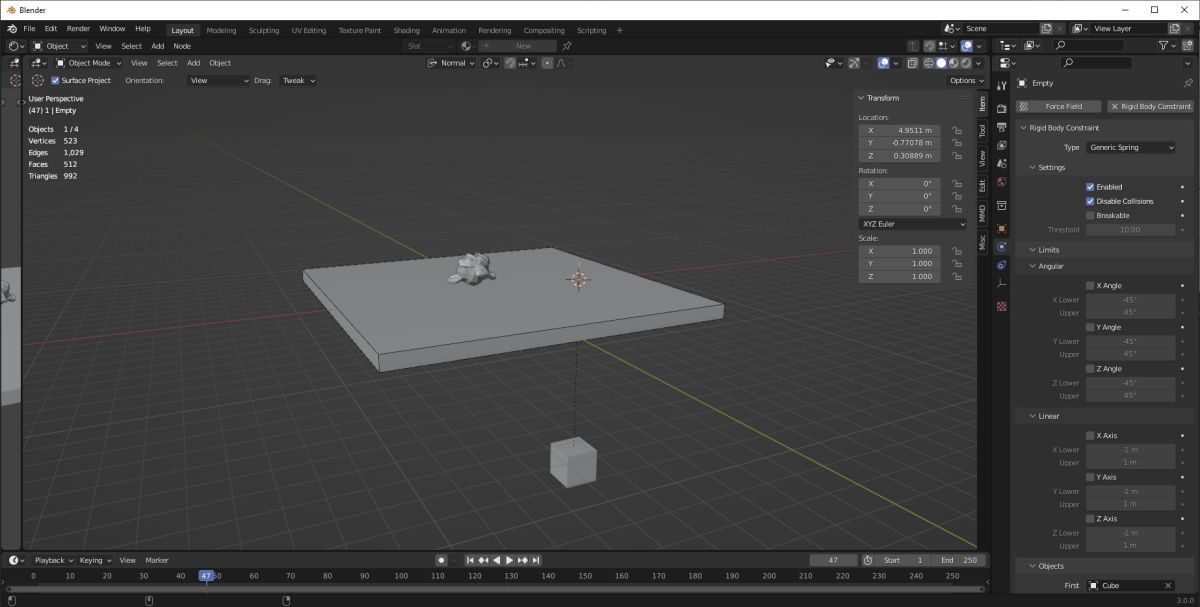Click the First object Cube field
Screen dimensions: 1200x607
point(1131,585)
